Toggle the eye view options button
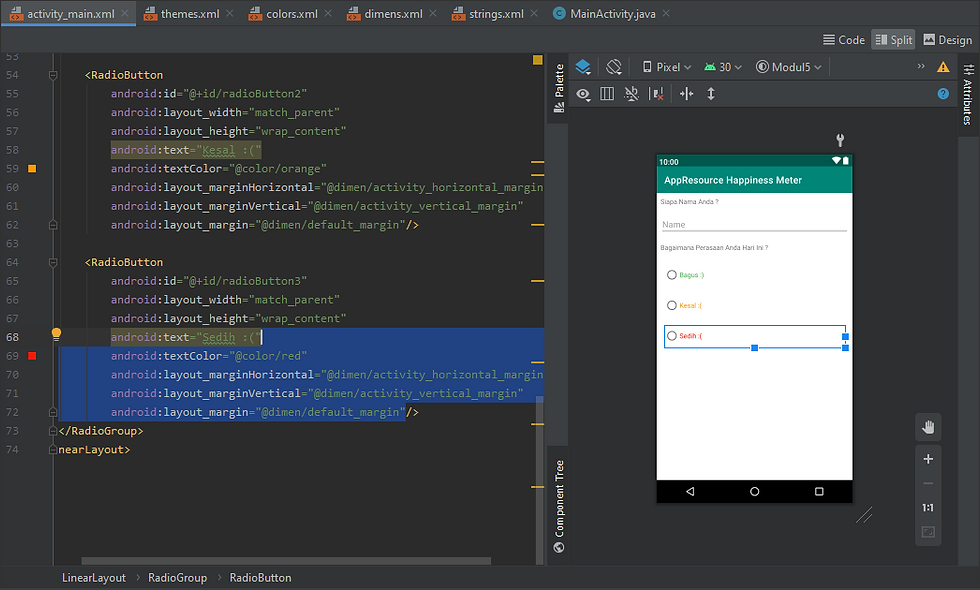Viewport: 980px width, 590px height. [x=583, y=94]
